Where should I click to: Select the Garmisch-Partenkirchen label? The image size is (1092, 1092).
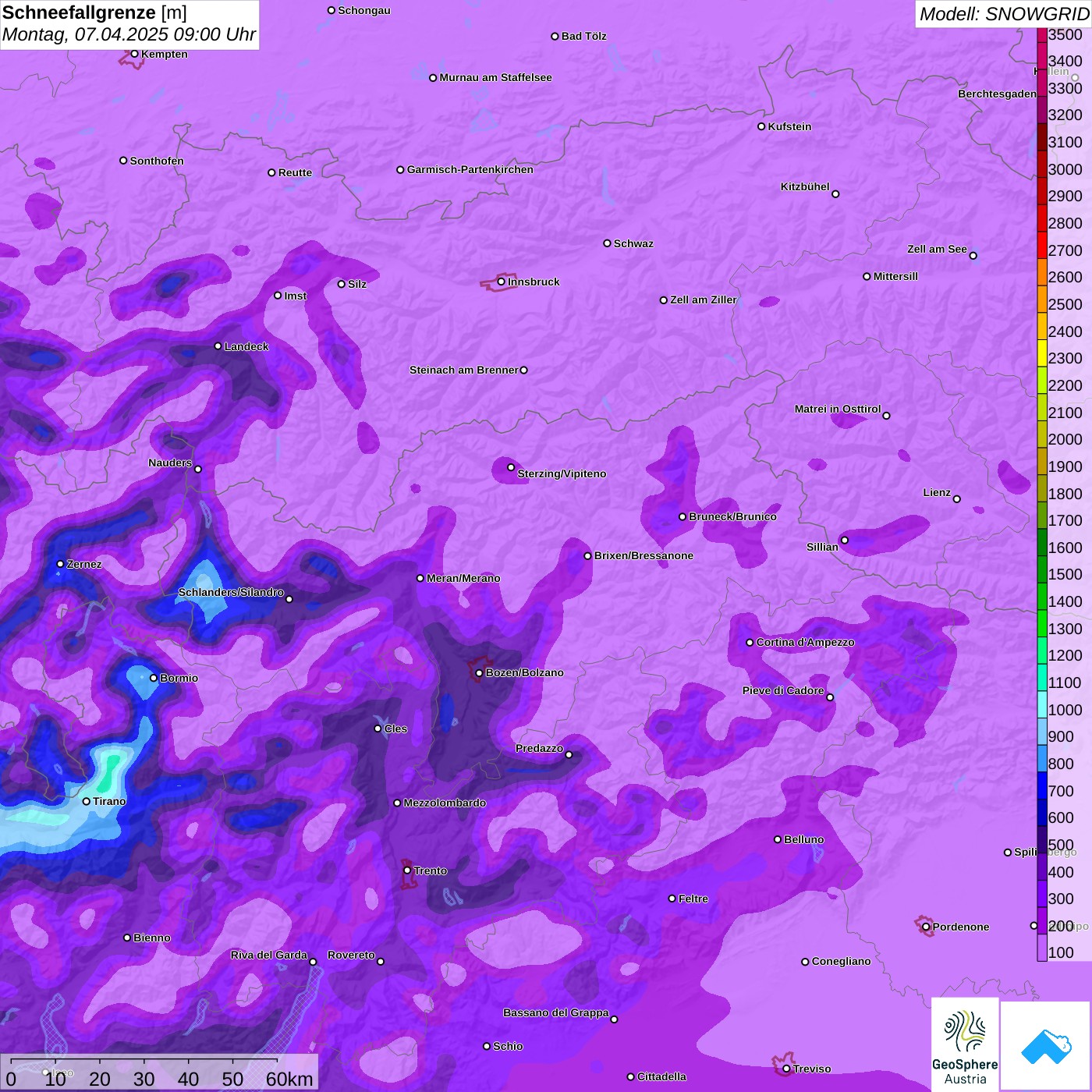(470, 169)
